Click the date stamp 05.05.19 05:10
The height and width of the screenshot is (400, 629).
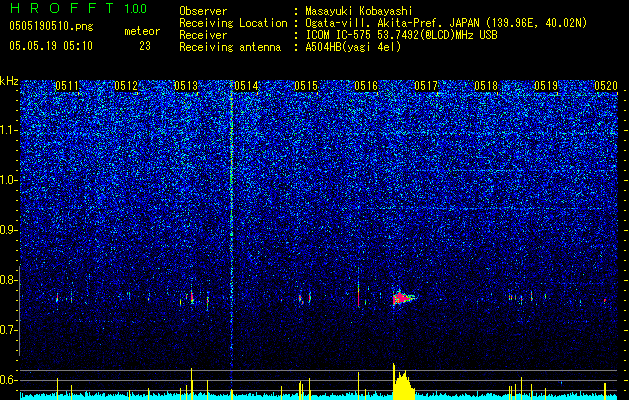click(51, 46)
